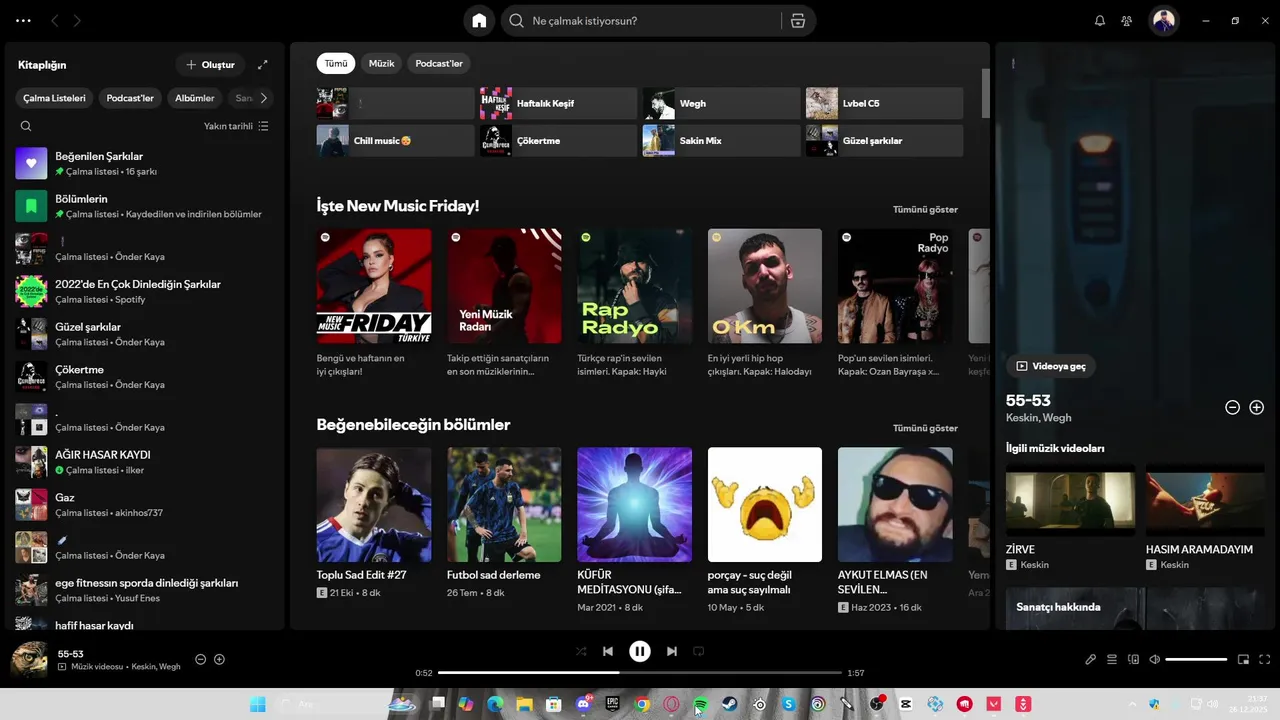Screen dimensions: 1280x720
Task: Select the Çalma Listeleri filter chip
Action: pyautogui.click(x=55, y=98)
